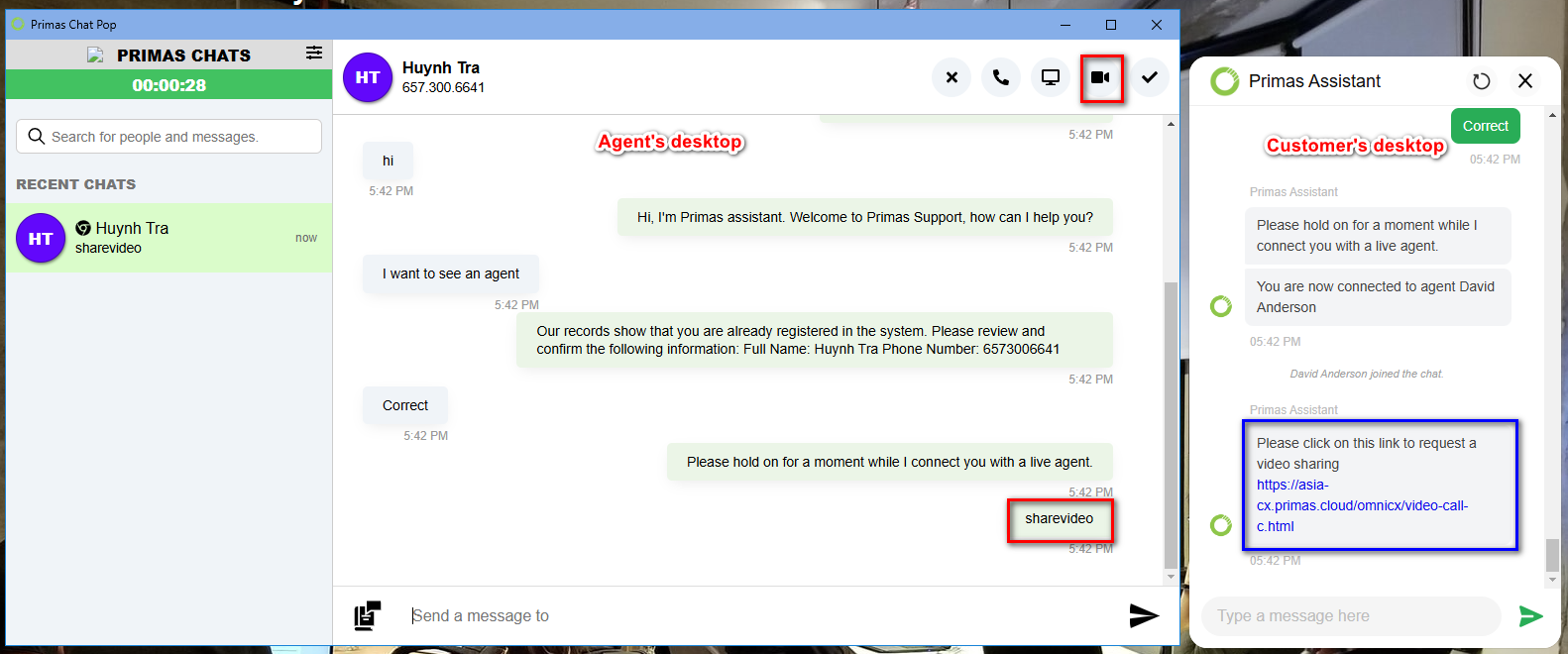Click the phone call icon

[1001, 77]
